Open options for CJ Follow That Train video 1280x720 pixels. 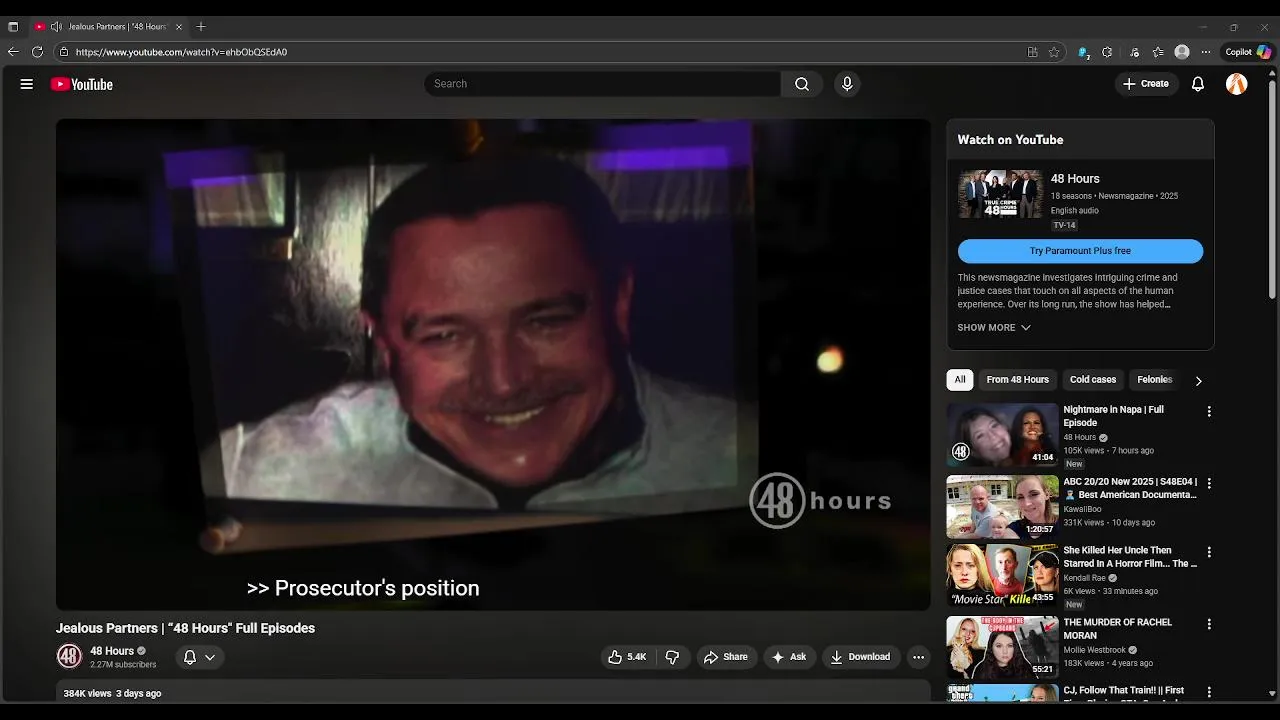click(1209, 692)
